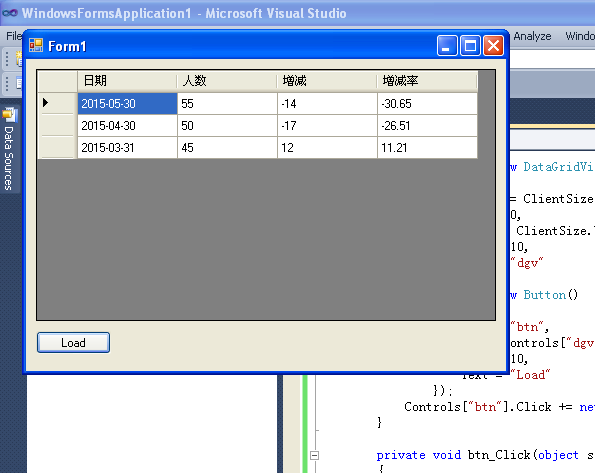Maximize the Form1 window
This screenshot has height=473, width=595.
click(x=470, y=46)
